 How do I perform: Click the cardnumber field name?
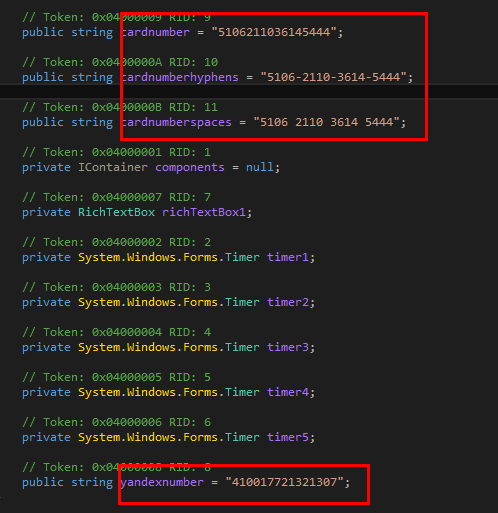tap(155, 32)
